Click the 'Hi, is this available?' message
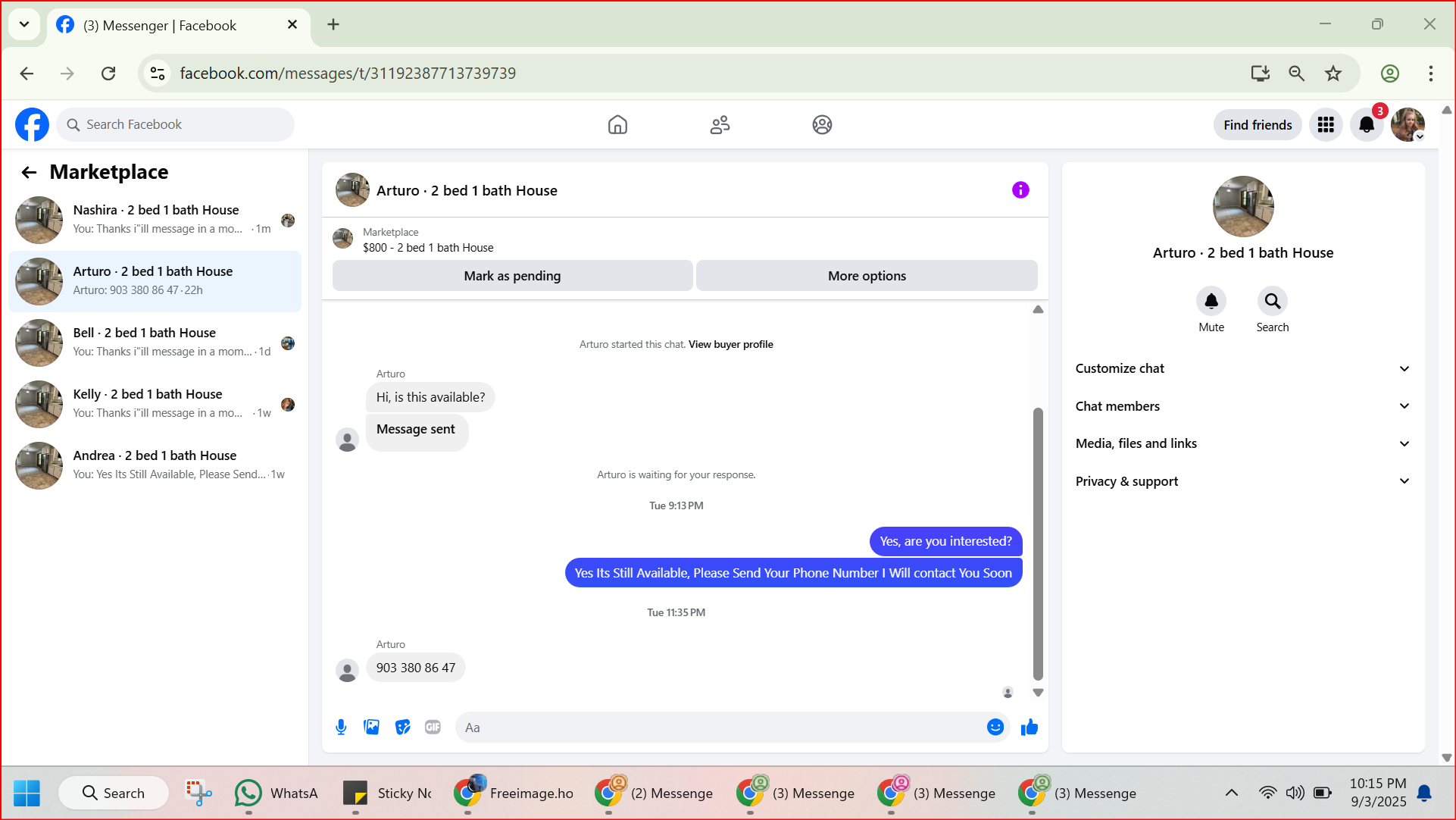 430,397
